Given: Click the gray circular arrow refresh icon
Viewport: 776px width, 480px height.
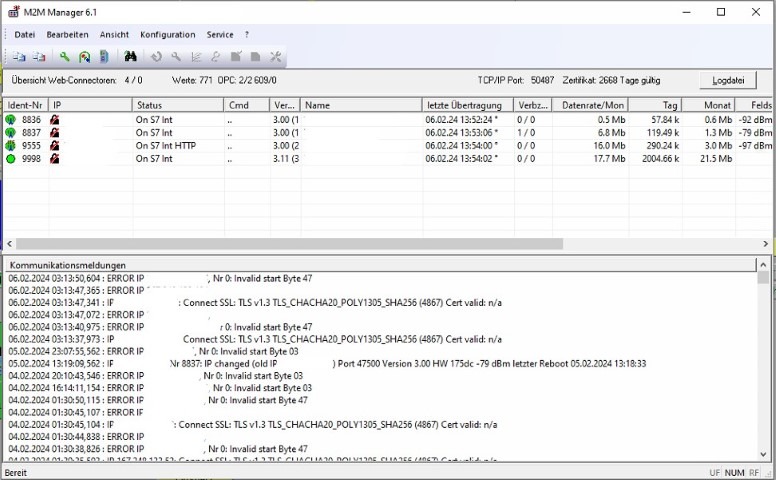Looking at the screenshot, I should [x=156, y=57].
